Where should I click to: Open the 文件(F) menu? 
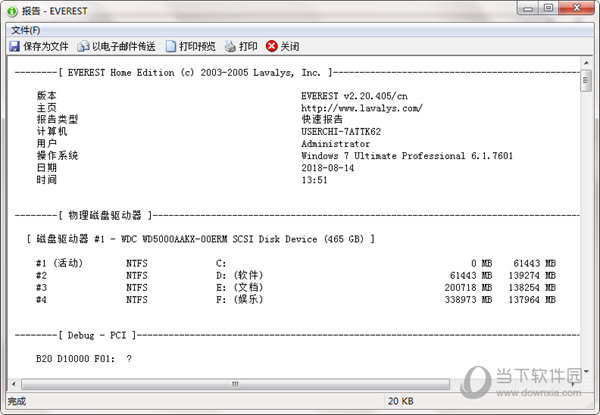[26, 30]
